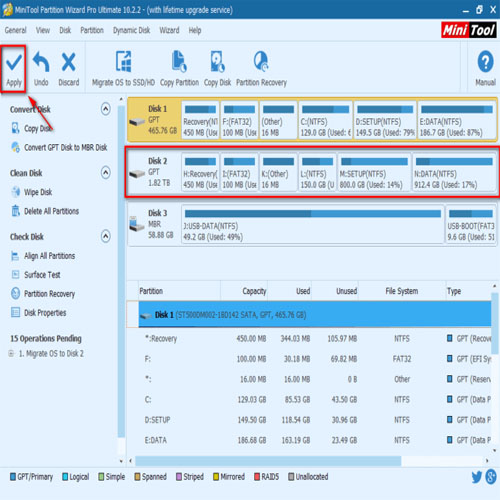Click the sidebar vertical scrollbar
Image resolution: width=500 pixels, height=500 pixels.
coord(121,271)
